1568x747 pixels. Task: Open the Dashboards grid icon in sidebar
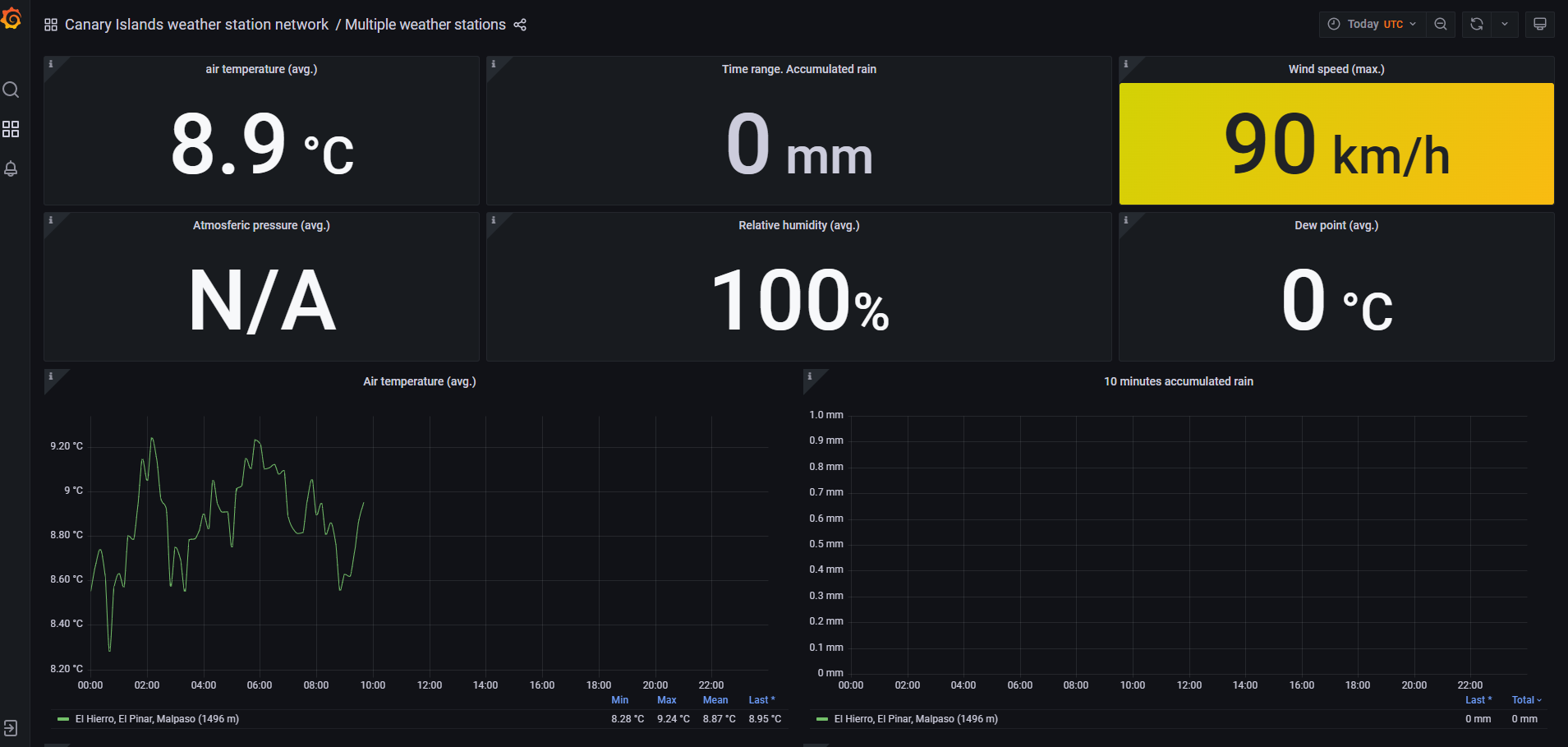[x=11, y=129]
